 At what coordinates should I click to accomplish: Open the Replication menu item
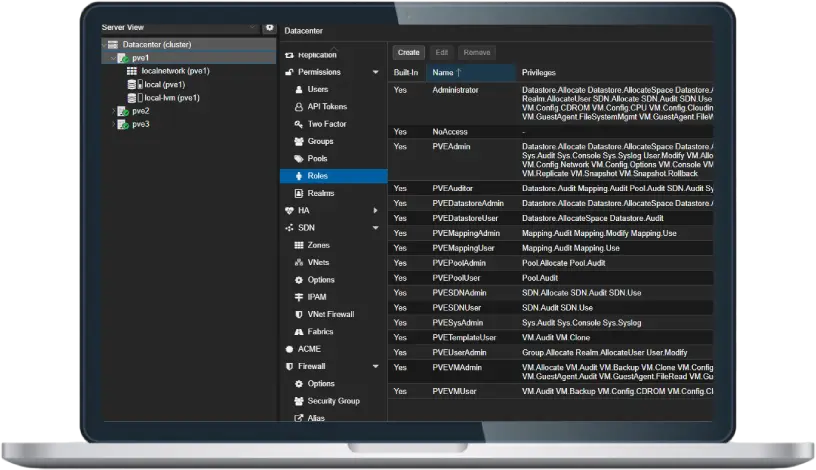(334, 55)
